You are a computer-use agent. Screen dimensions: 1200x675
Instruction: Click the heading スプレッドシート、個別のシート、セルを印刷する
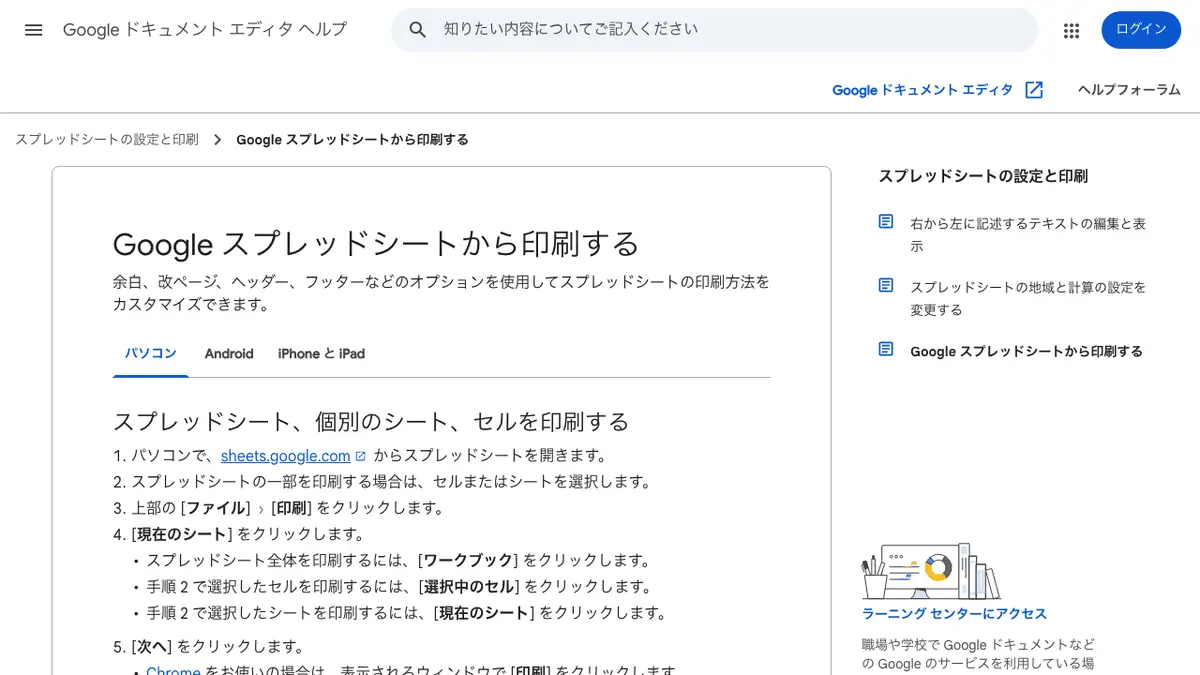[371, 421]
